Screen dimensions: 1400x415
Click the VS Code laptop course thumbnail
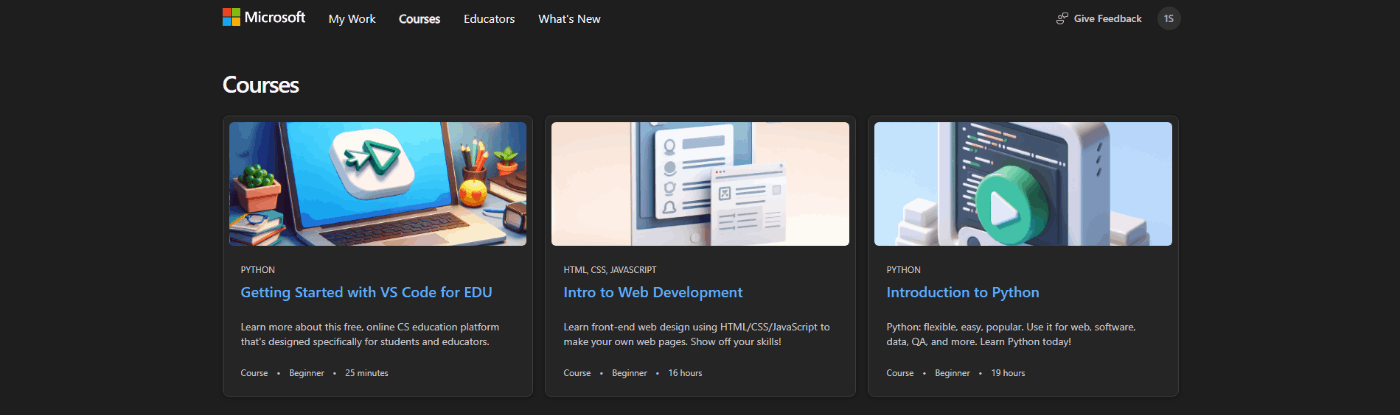pos(378,184)
